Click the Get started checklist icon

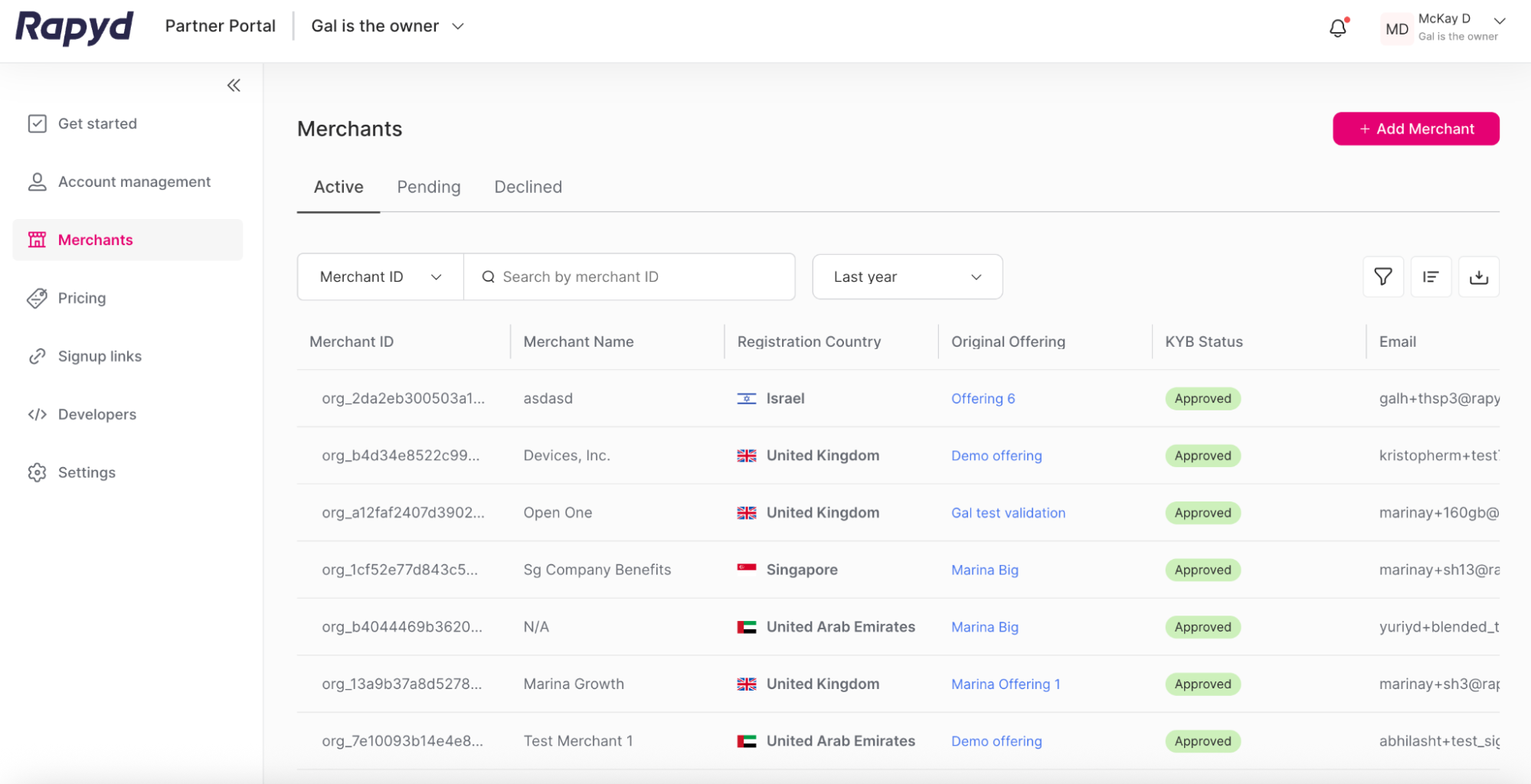pyautogui.click(x=37, y=123)
